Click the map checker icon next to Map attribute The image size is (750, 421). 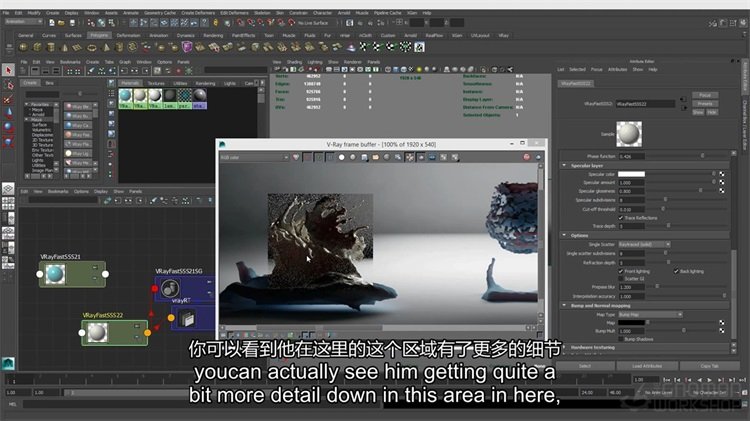click(722, 323)
